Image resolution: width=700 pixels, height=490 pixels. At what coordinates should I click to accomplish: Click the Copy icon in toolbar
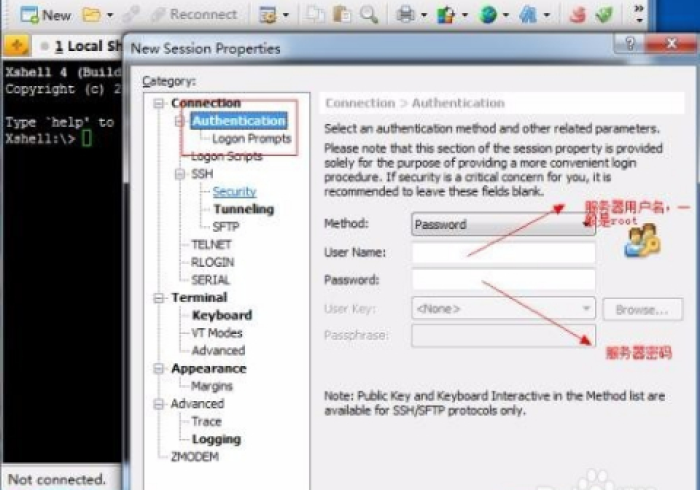click(x=316, y=15)
